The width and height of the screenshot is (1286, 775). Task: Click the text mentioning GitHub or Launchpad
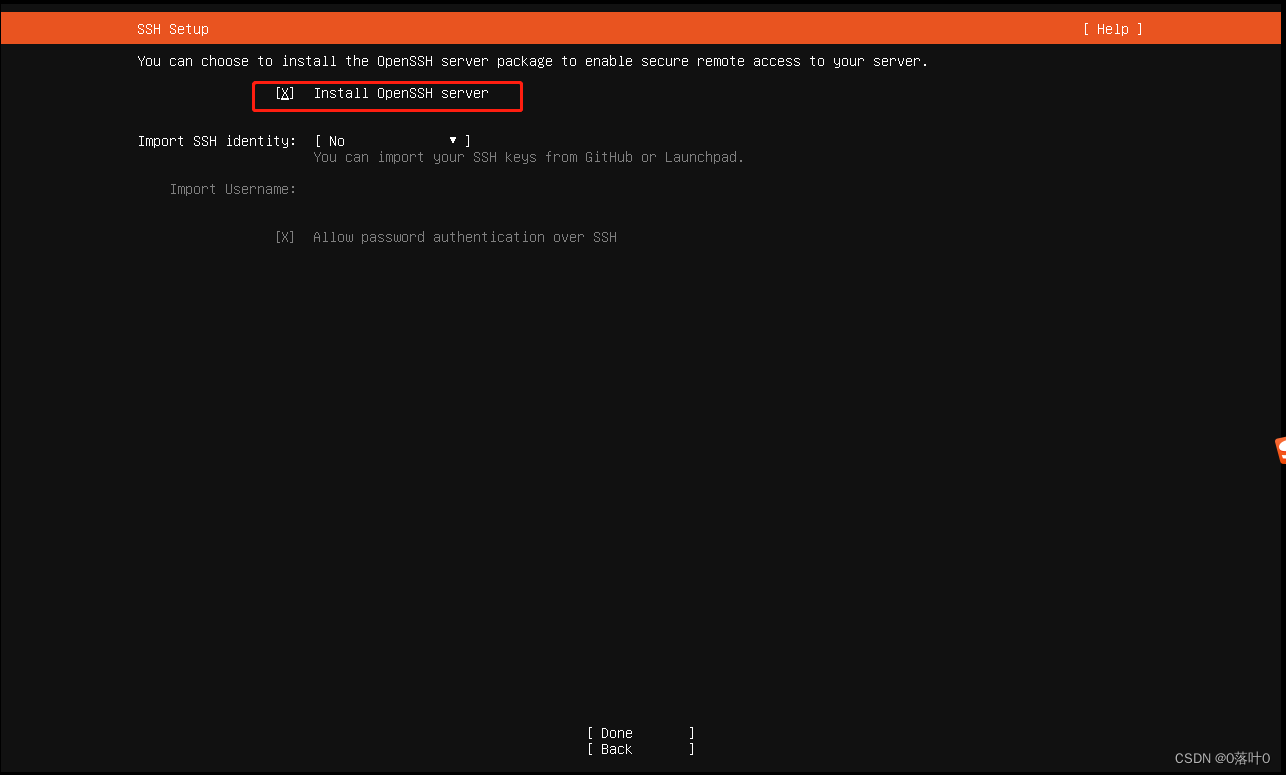click(x=529, y=157)
